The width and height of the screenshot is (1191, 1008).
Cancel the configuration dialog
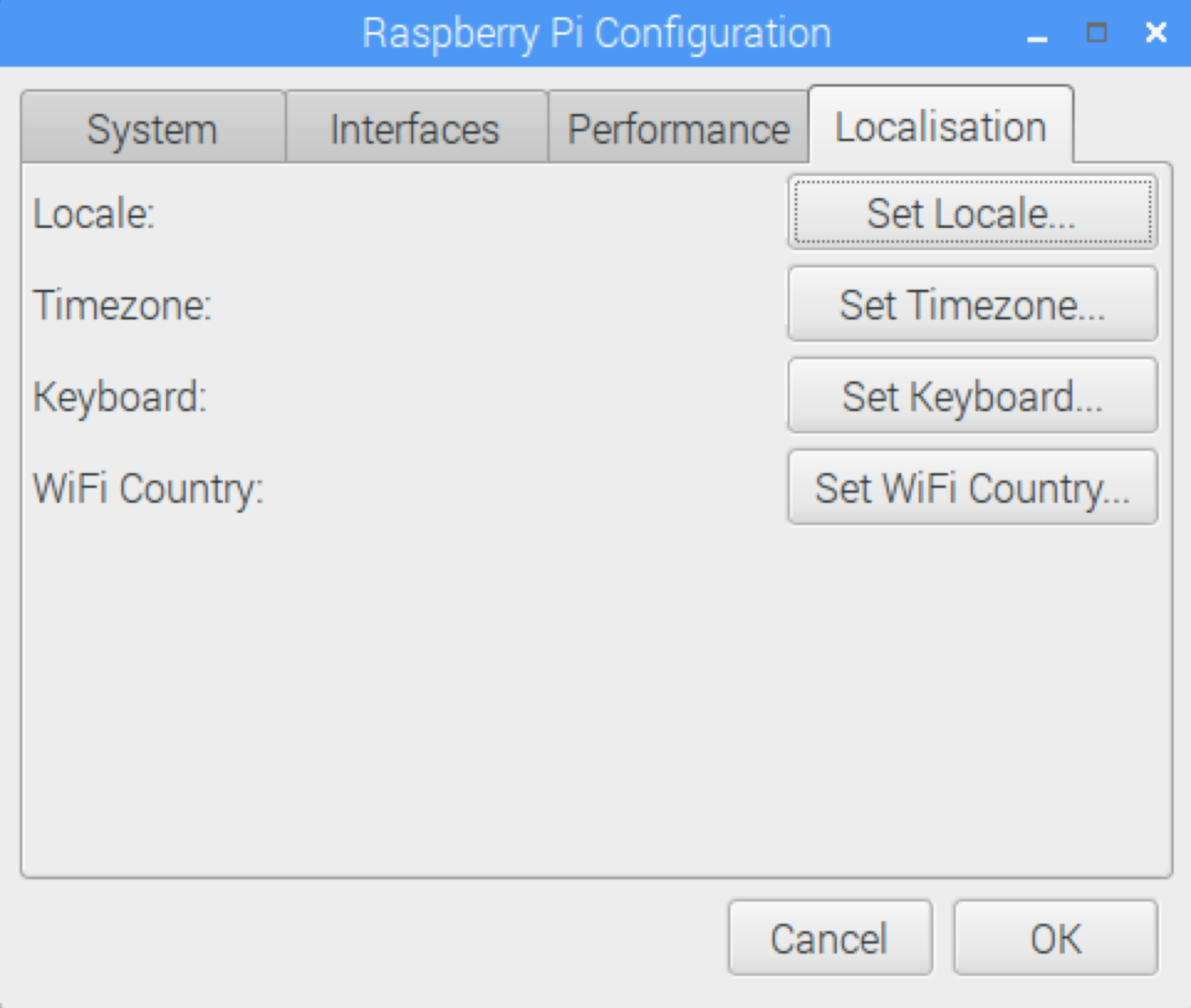pos(829,938)
